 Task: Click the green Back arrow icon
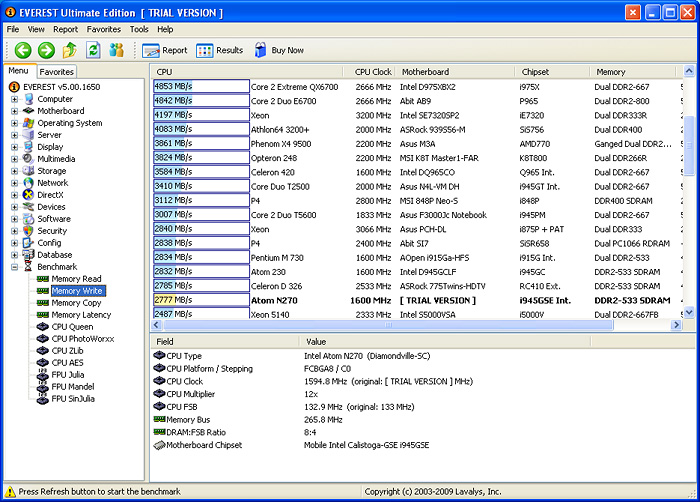pyautogui.click(x=23, y=50)
